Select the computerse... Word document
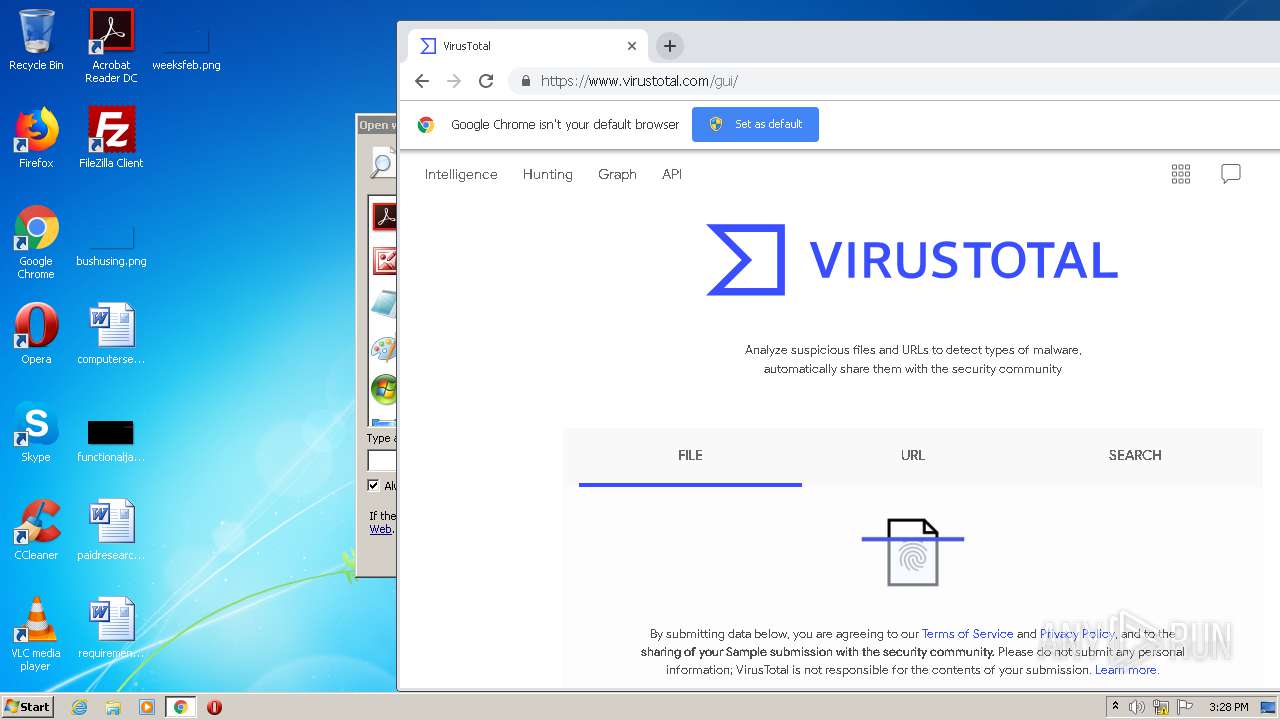 pos(111,334)
